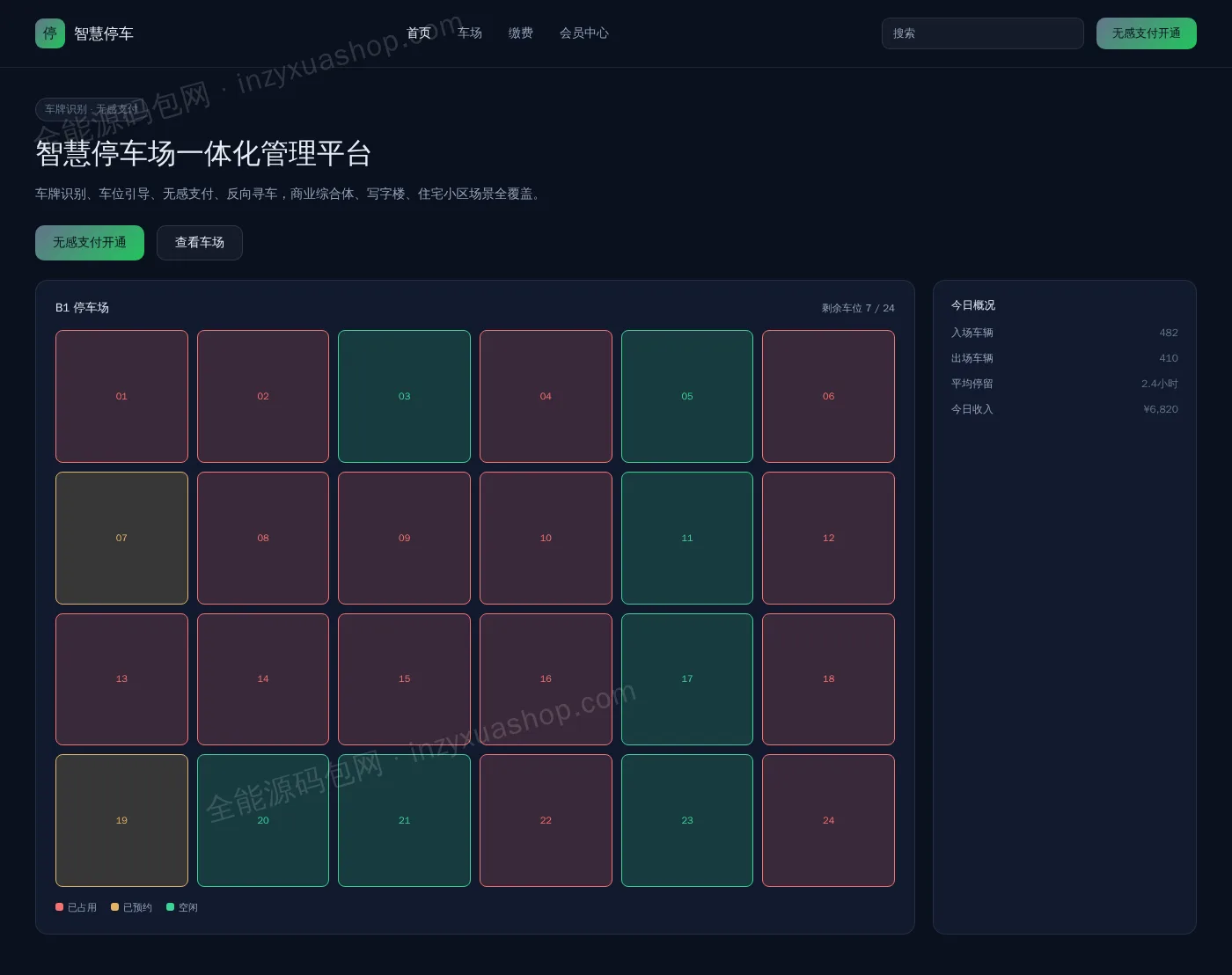Select parking spot 01
Image resolution: width=1232 pixels, height=975 pixels.
coord(121,397)
